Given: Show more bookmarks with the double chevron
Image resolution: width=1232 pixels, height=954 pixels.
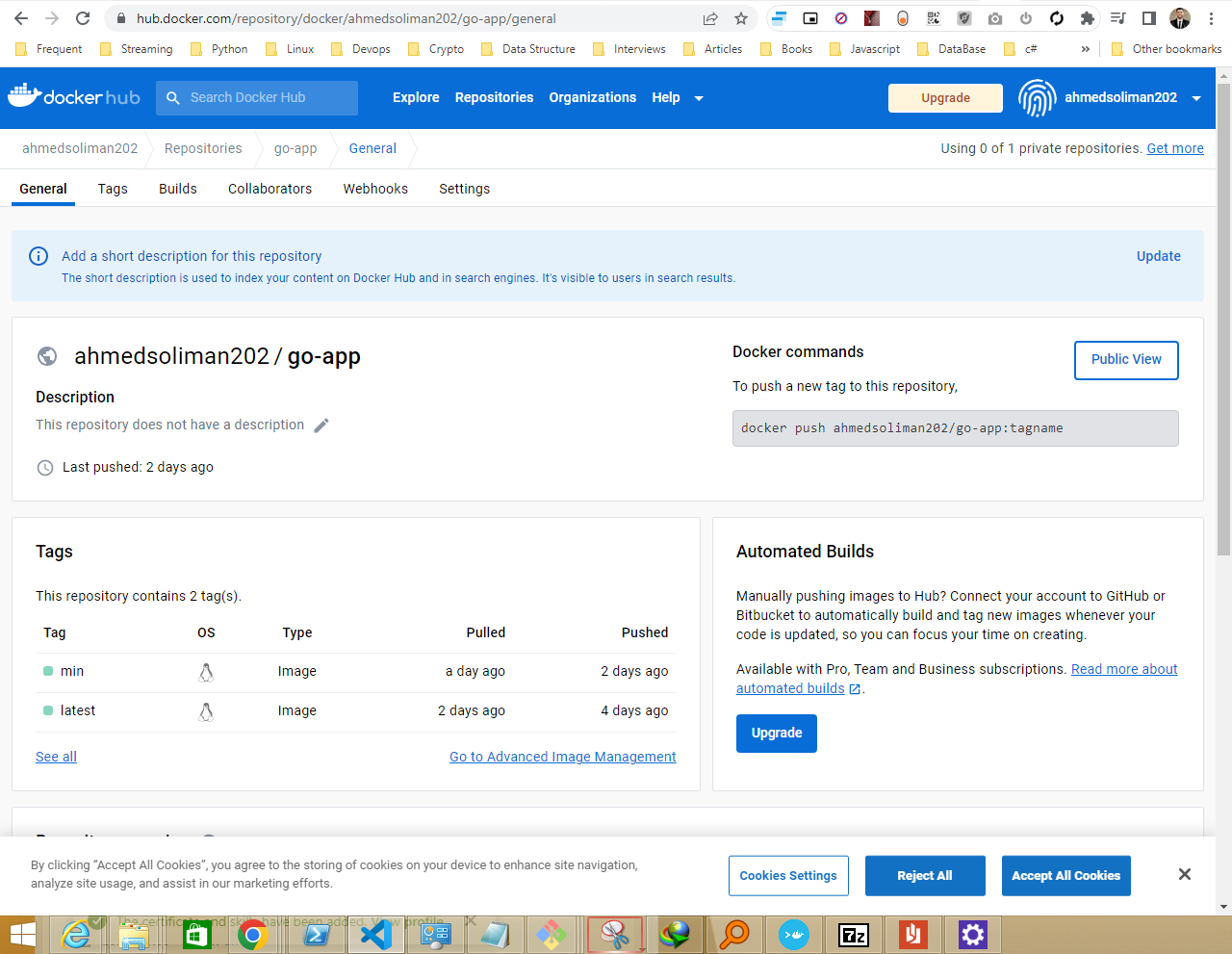Looking at the screenshot, I should click(x=1086, y=49).
